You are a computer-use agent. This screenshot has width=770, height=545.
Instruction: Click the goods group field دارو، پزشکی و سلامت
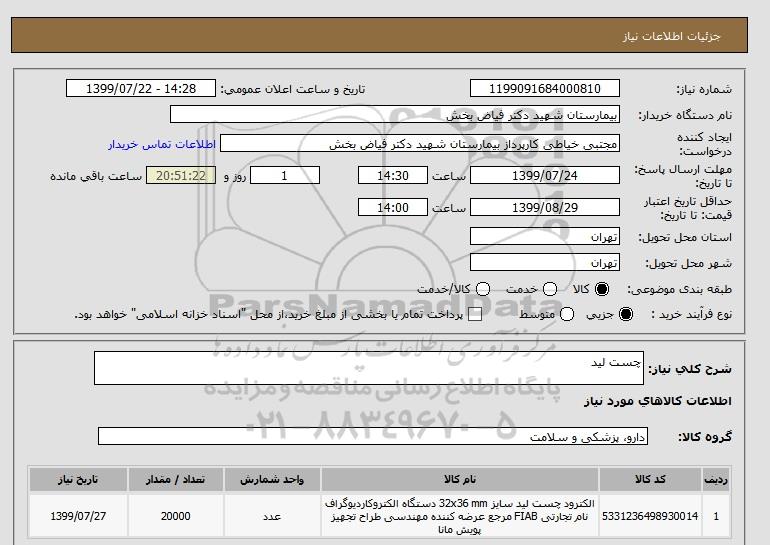[373, 436]
